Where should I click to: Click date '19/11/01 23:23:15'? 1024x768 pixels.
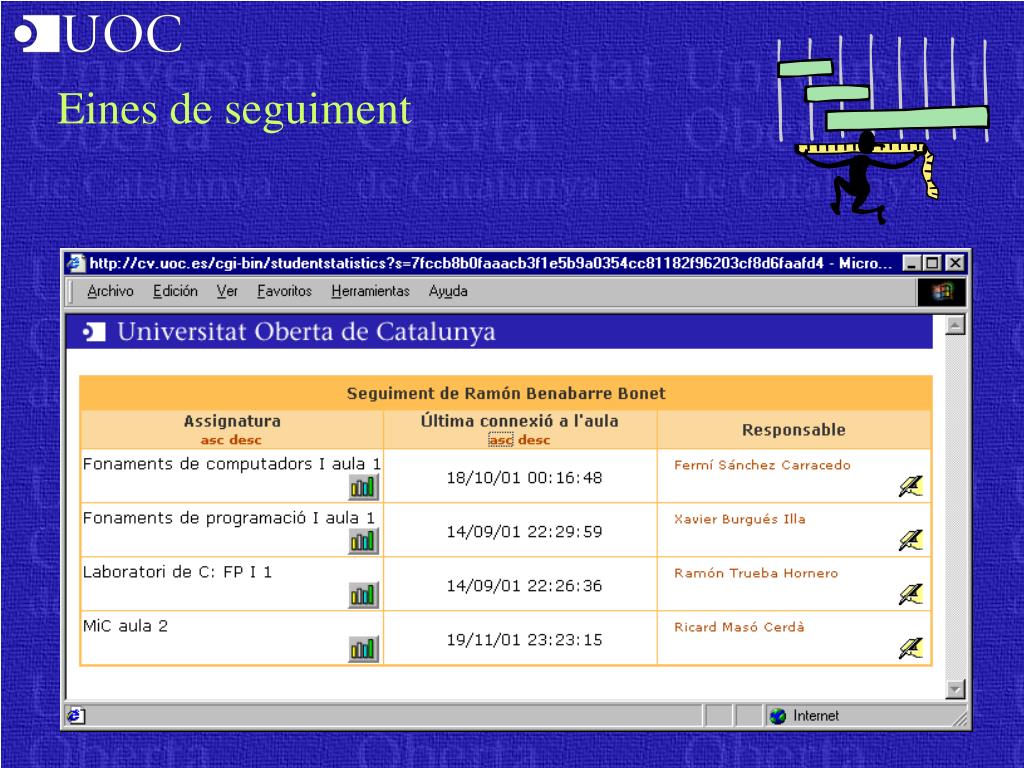pyautogui.click(x=524, y=640)
